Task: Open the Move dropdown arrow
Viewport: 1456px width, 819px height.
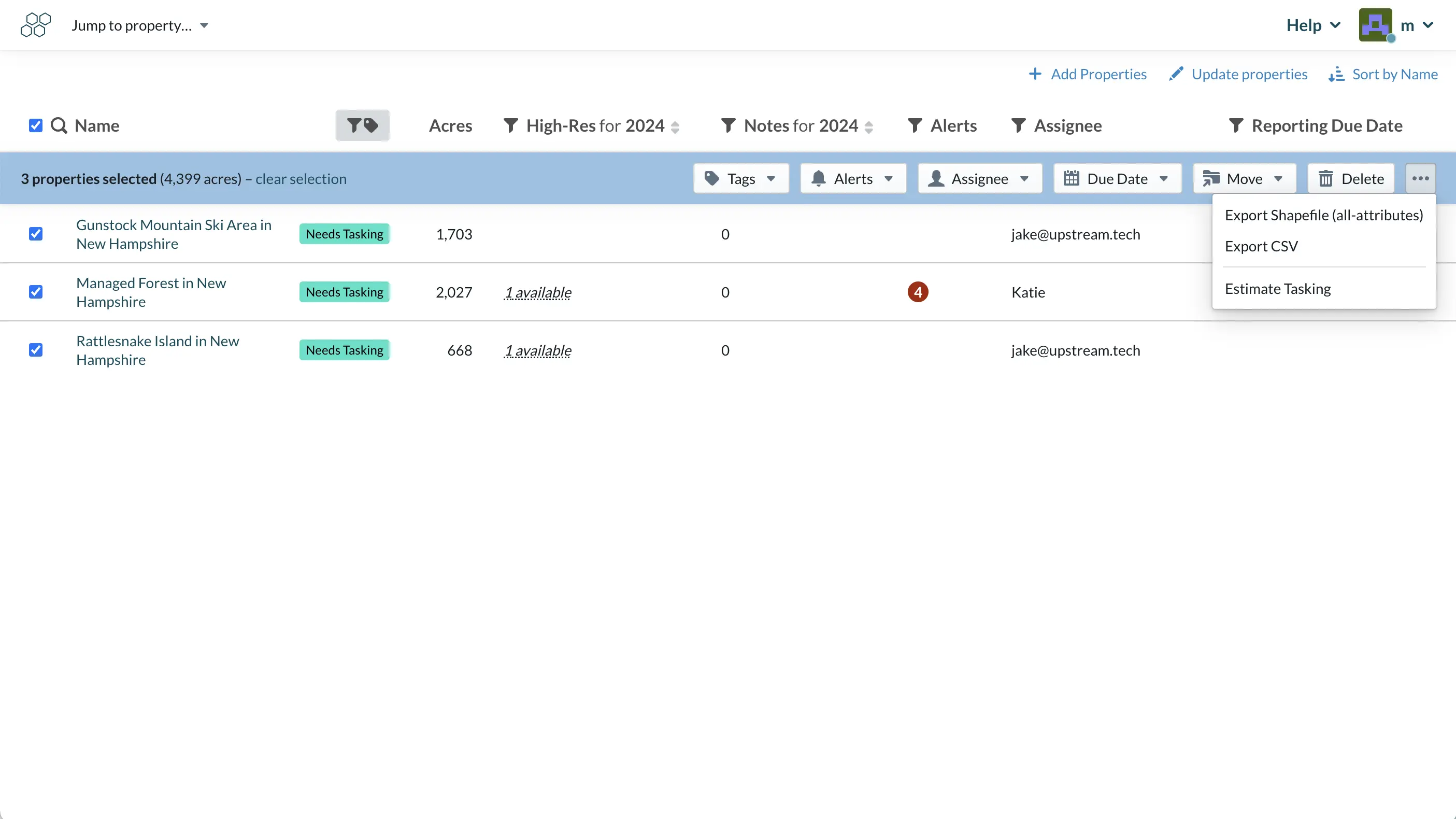Action: pyautogui.click(x=1278, y=179)
